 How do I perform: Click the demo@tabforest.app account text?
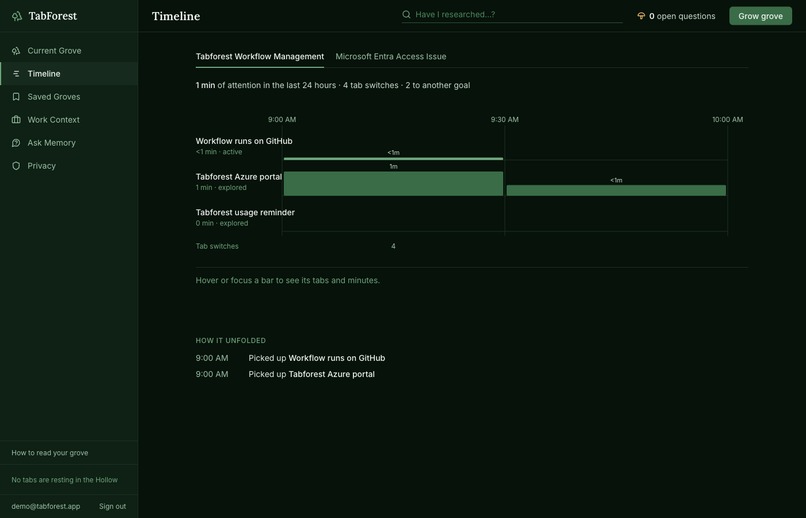point(46,506)
